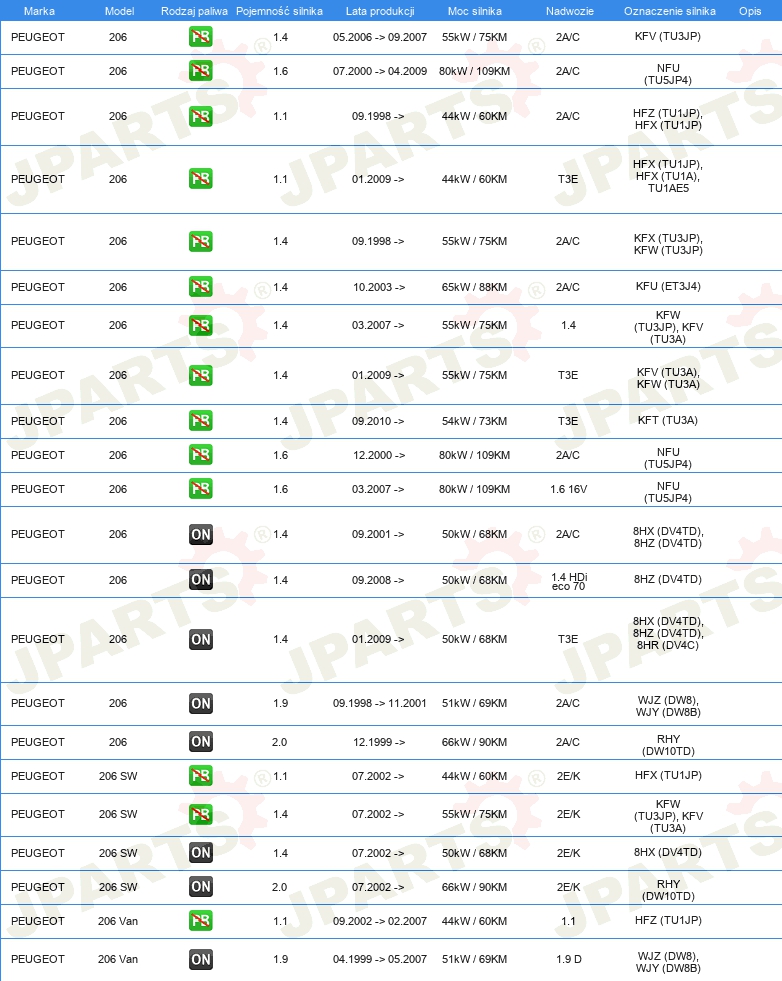Click petrol icon for the KFU (ET3J4) row

click(x=201, y=287)
